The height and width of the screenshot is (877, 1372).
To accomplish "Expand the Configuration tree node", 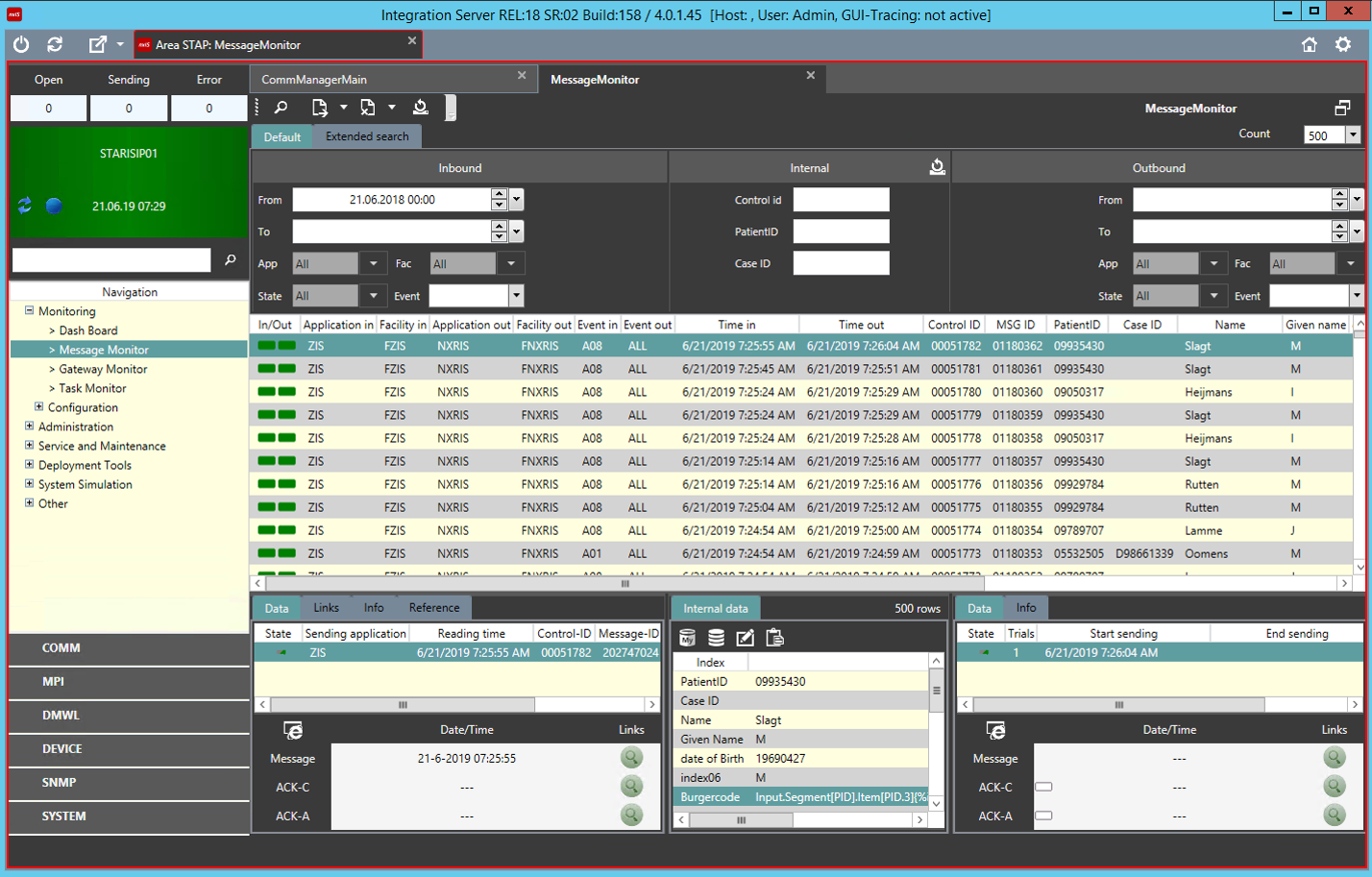I will coord(38,406).
